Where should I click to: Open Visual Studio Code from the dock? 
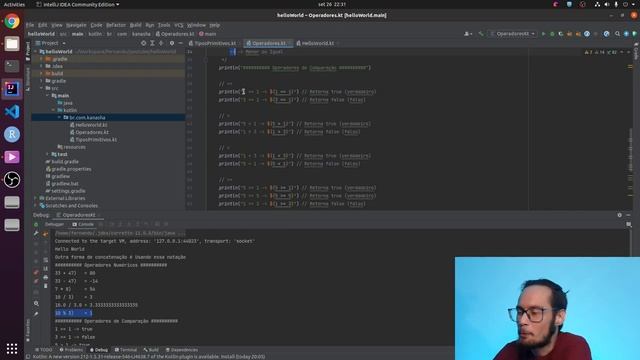coord(12,111)
